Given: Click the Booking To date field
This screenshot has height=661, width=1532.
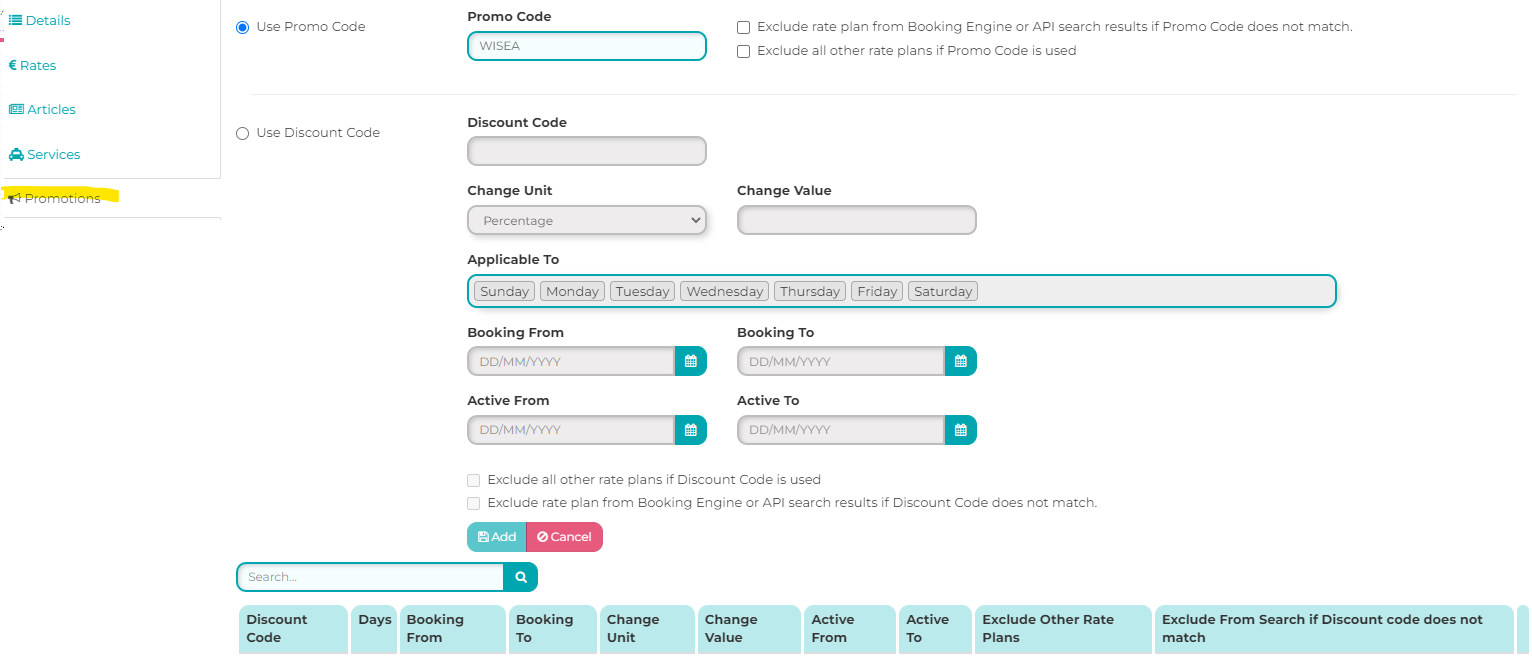Looking at the screenshot, I should 841,361.
